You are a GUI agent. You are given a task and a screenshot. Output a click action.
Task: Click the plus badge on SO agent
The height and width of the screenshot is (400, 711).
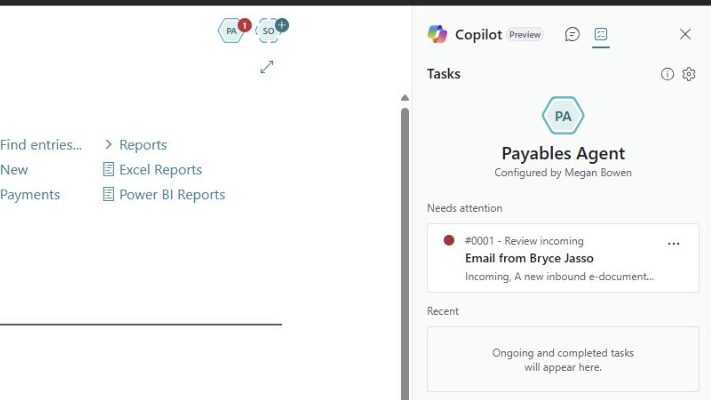[282, 25]
